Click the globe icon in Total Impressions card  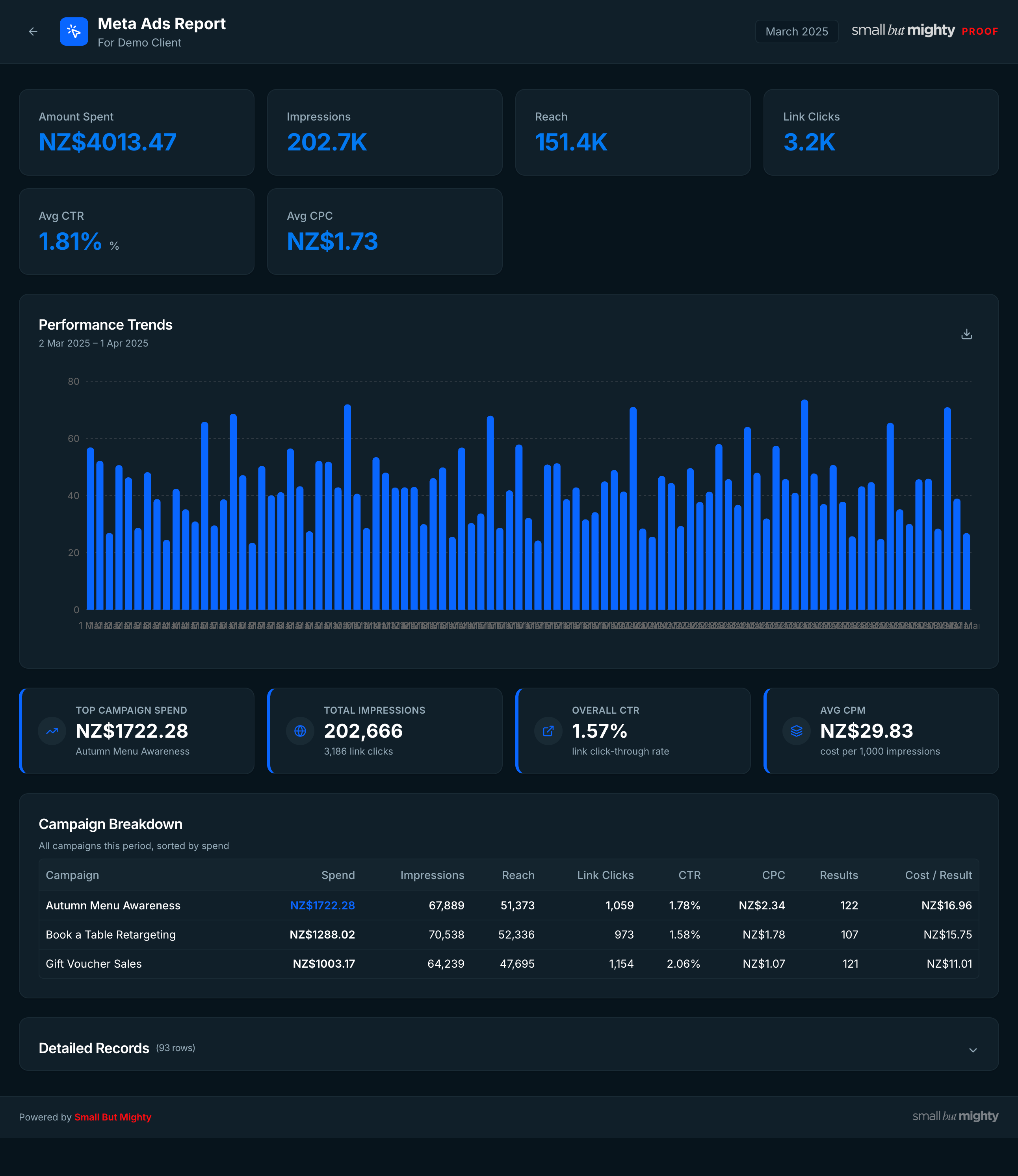[x=300, y=731]
